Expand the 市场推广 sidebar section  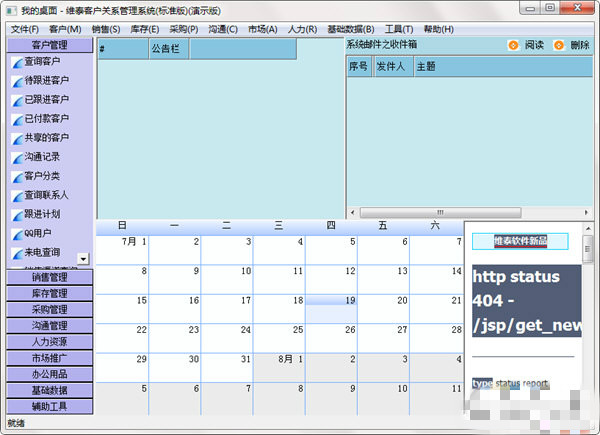[50, 358]
